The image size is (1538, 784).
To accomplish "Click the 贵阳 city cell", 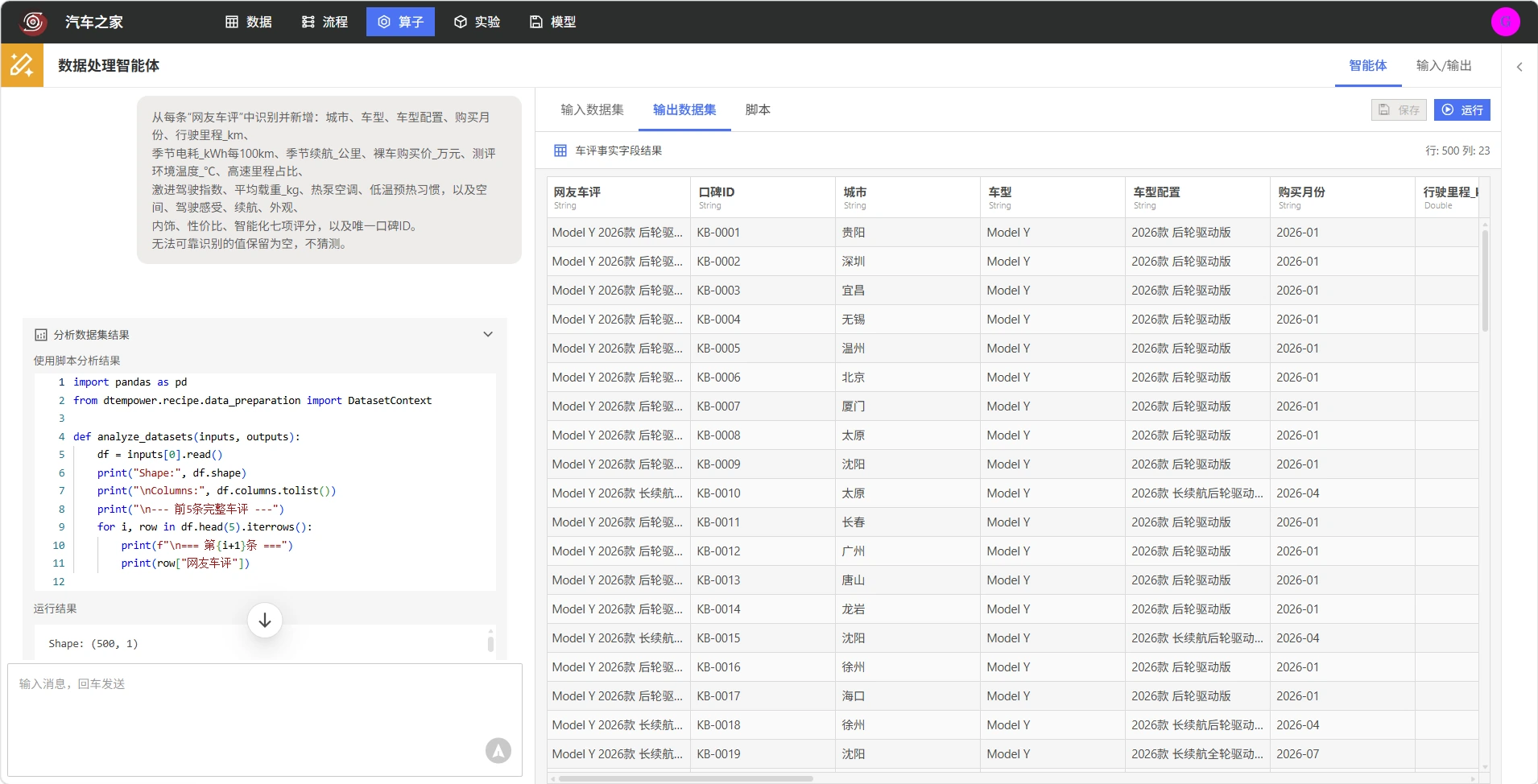I will [908, 233].
